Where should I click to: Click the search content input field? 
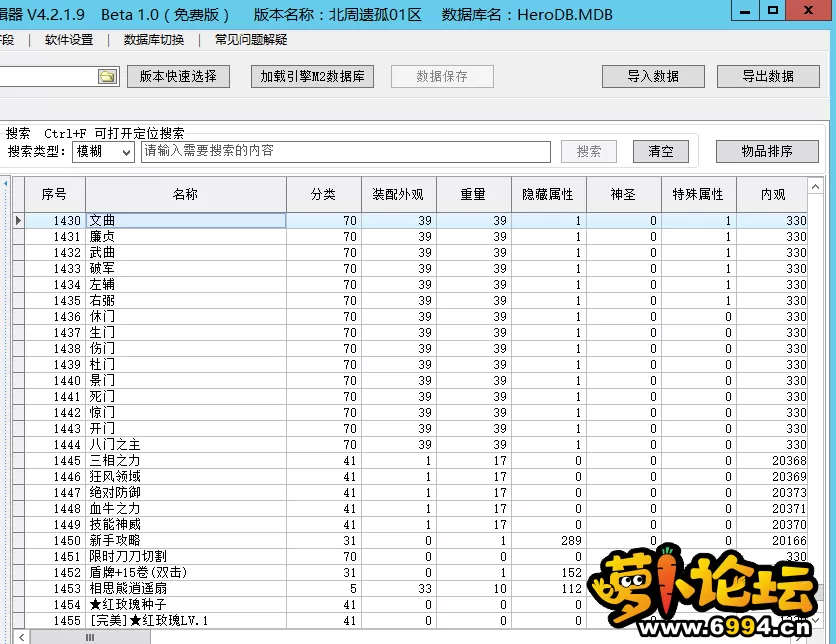click(346, 151)
